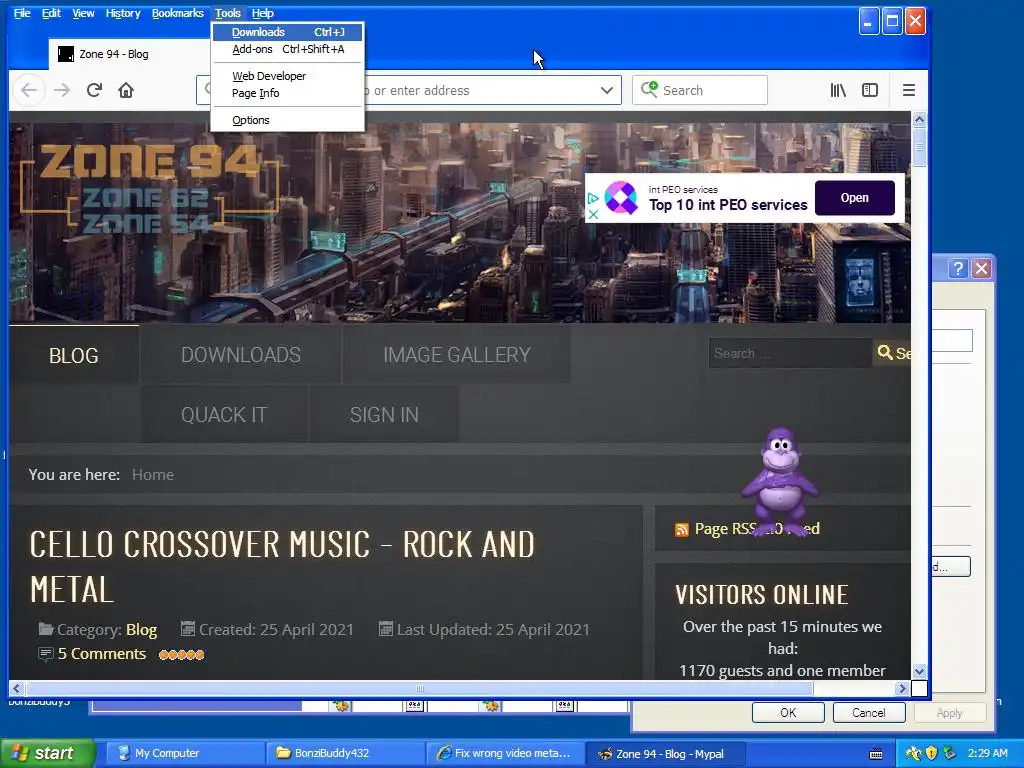Click the AdChoices triangle icon
This screenshot has width=1024, height=768.
593,198
